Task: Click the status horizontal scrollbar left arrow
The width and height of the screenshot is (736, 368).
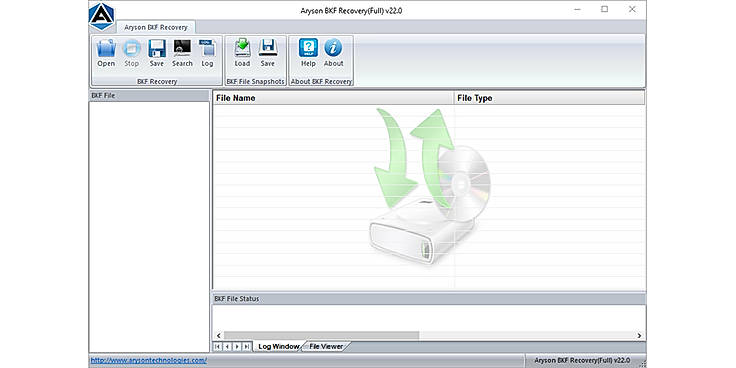Action: (x=218, y=336)
